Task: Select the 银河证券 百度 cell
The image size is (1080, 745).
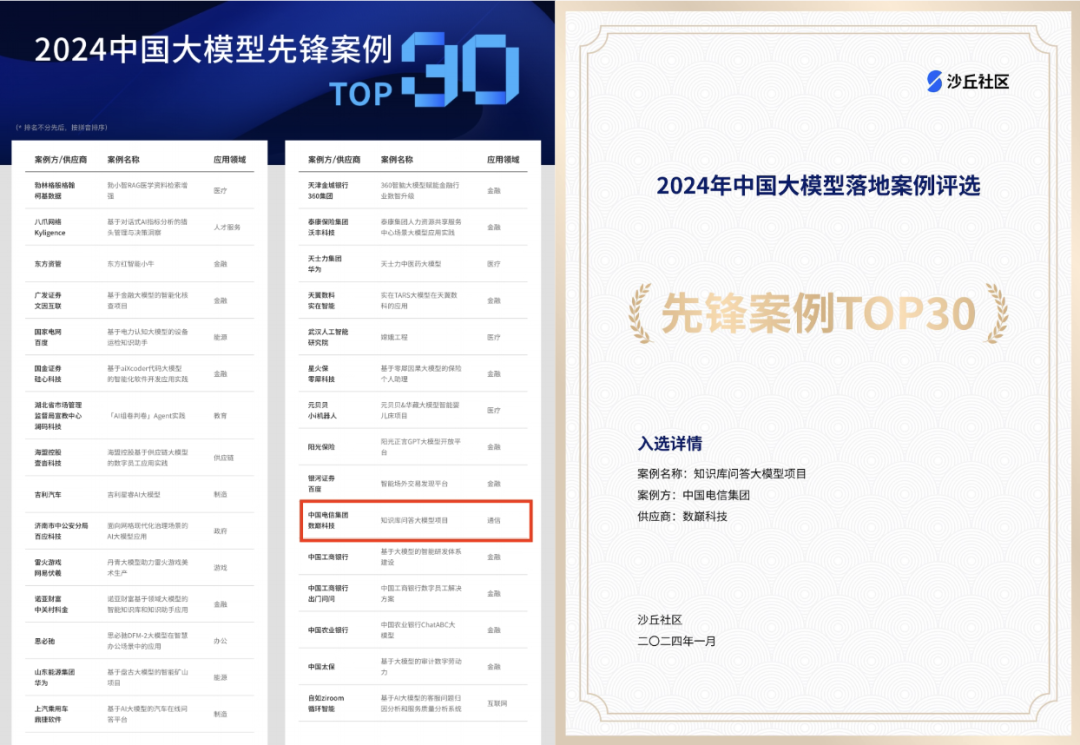Action: pyautogui.click(x=321, y=483)
